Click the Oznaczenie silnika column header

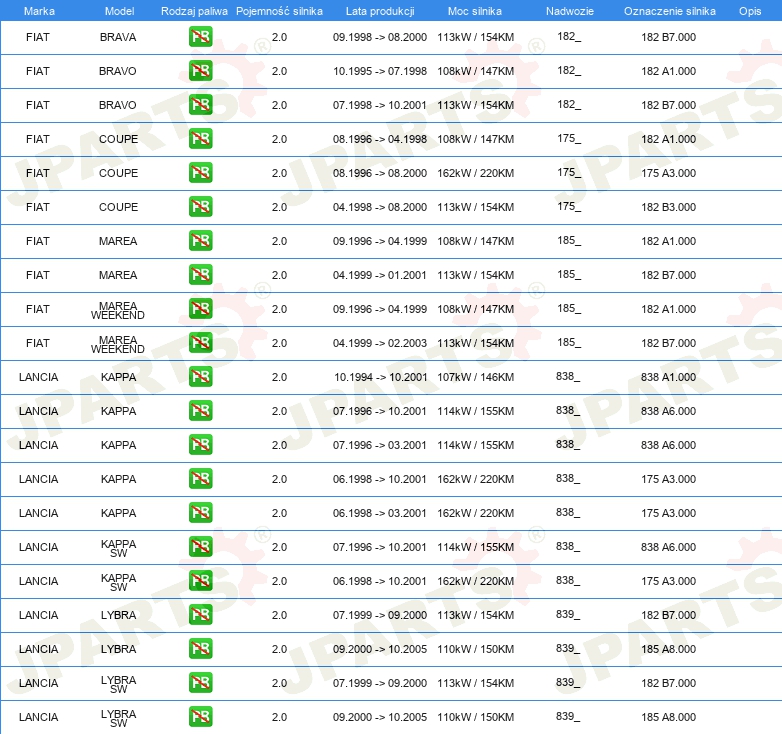tap(670, 11)
